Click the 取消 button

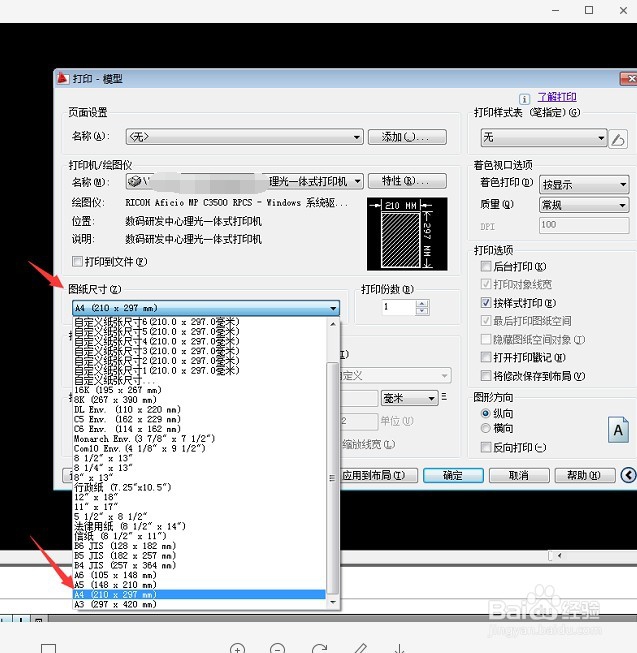click(519, 475)
